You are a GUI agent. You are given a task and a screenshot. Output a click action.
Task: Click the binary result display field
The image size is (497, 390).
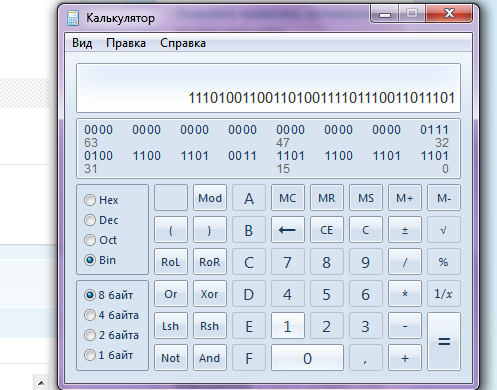click(x=268, y=88)
